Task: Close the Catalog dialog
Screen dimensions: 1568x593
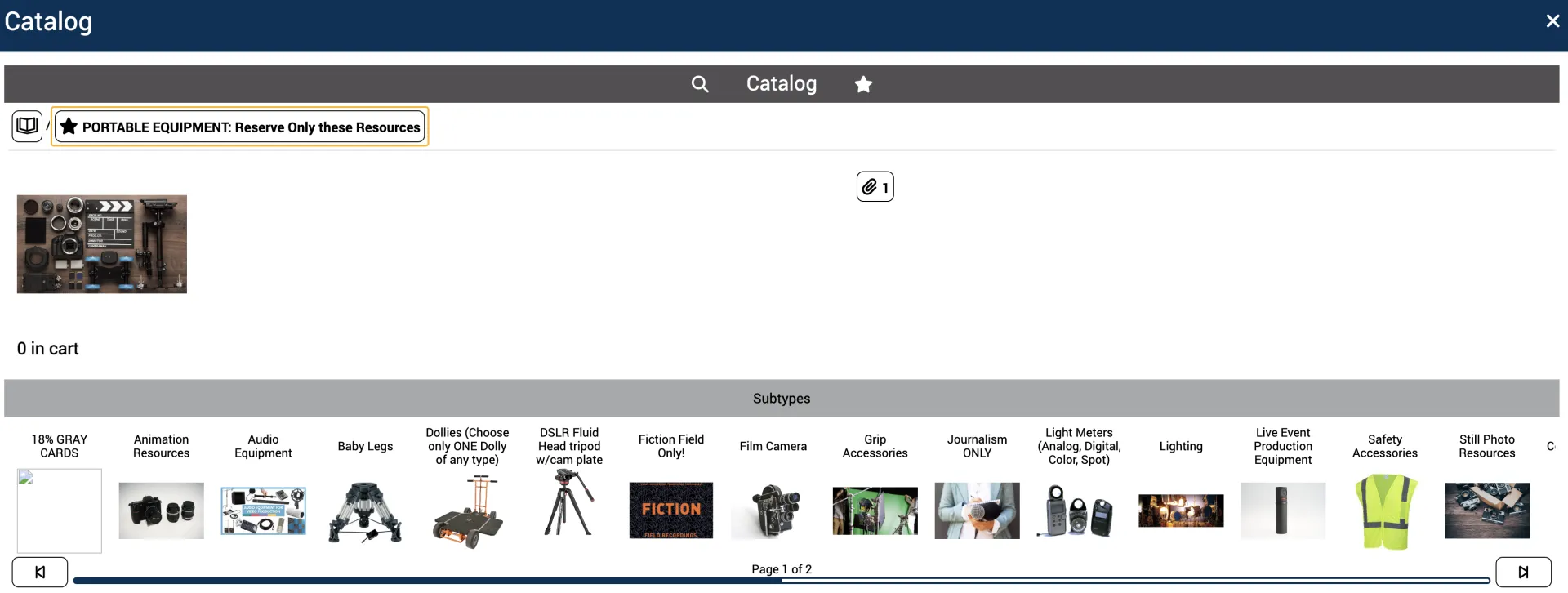Action: 1552,21
